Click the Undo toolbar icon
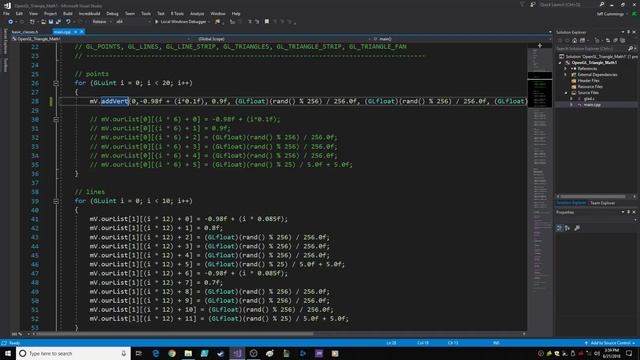Viewport: 640px width, 360px height. pos(68,22)
